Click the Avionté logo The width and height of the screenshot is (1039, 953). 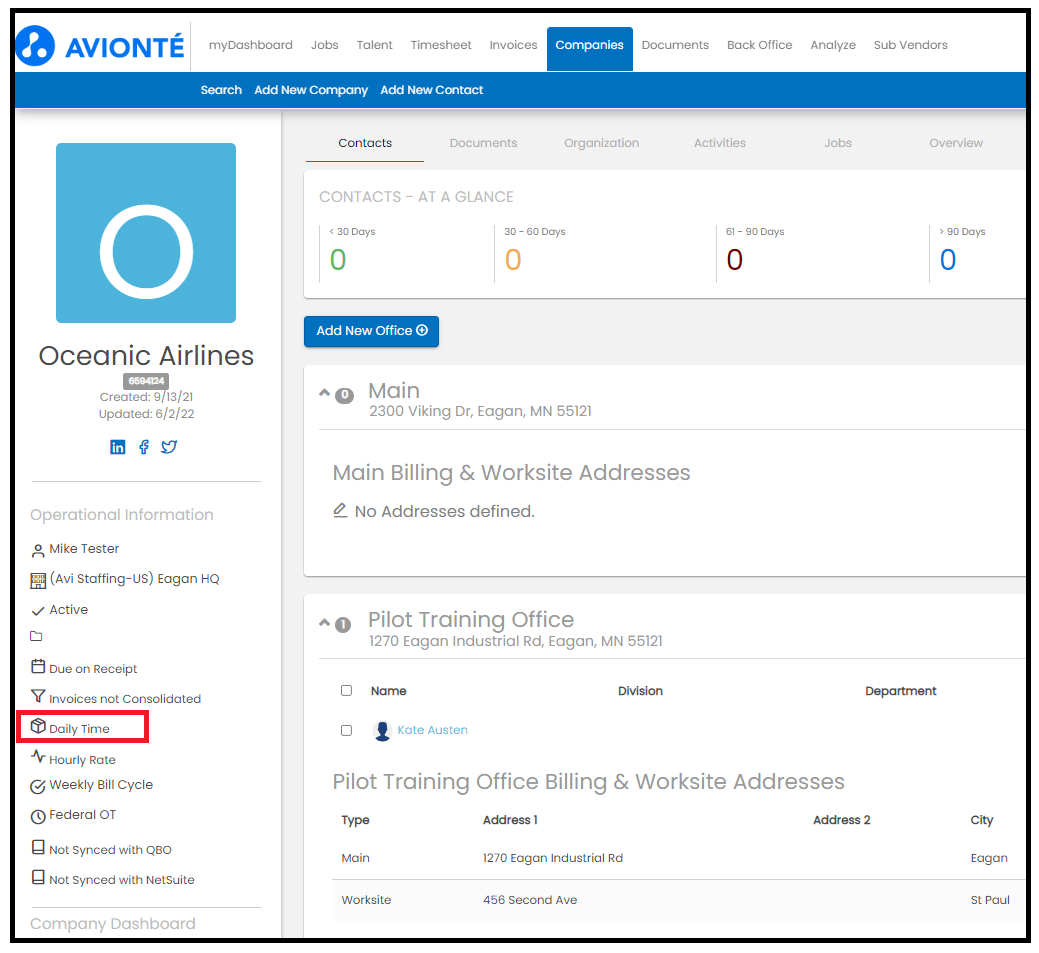click(100, 46)
